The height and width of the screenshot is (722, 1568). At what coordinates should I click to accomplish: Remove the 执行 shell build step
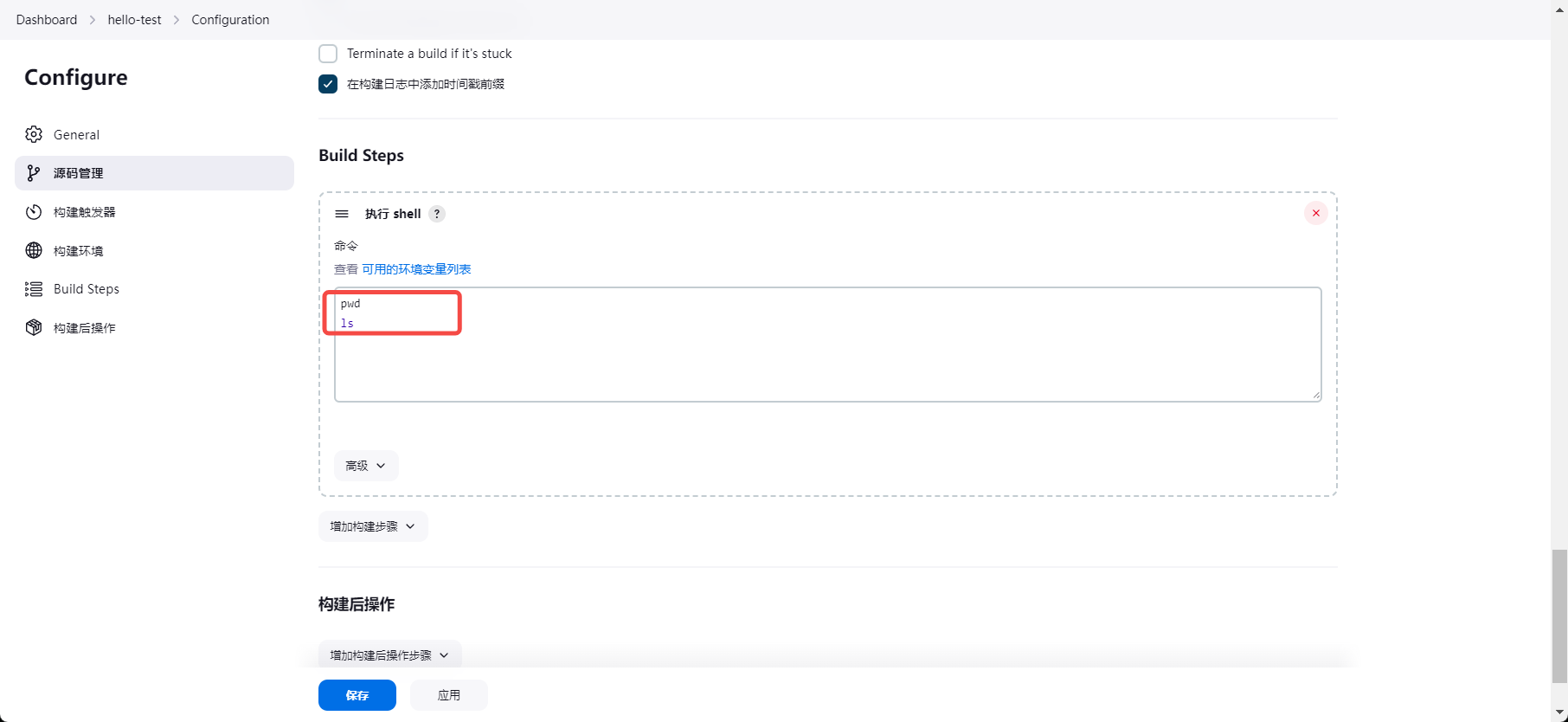tap(1315, 213)
